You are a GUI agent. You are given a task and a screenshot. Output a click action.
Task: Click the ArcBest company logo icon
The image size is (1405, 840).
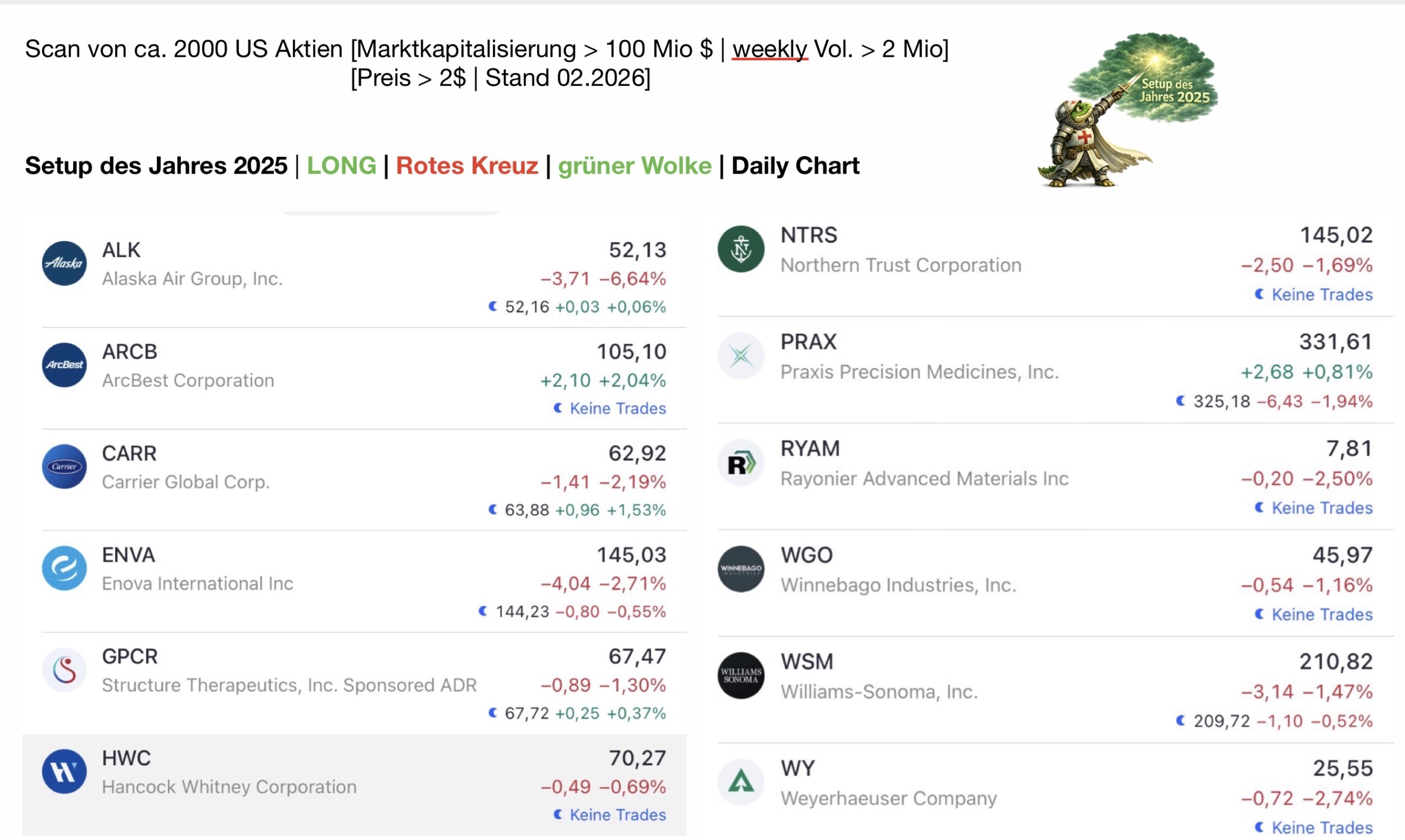pyautogui.click(x=64, y=365)
